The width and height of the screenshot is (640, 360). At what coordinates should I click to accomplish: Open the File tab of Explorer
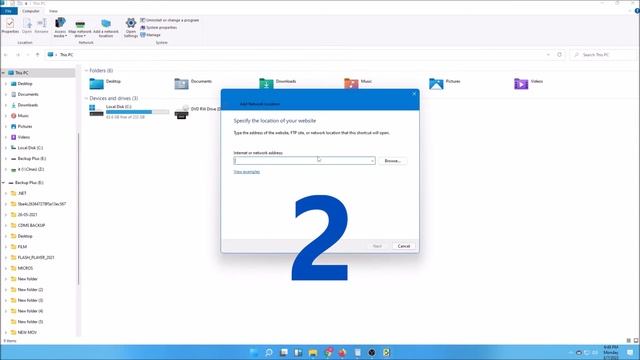pyautogui.click(x=8, y=11)
